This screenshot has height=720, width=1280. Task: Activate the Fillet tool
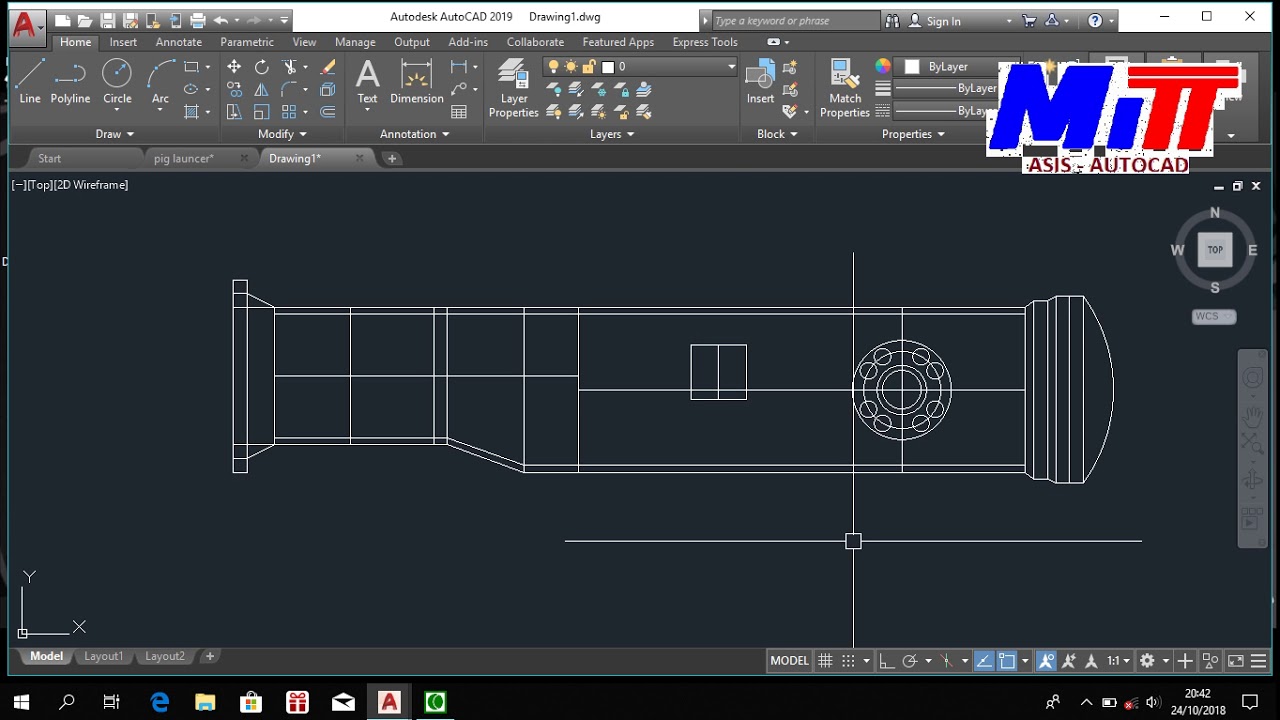point(290,89)
